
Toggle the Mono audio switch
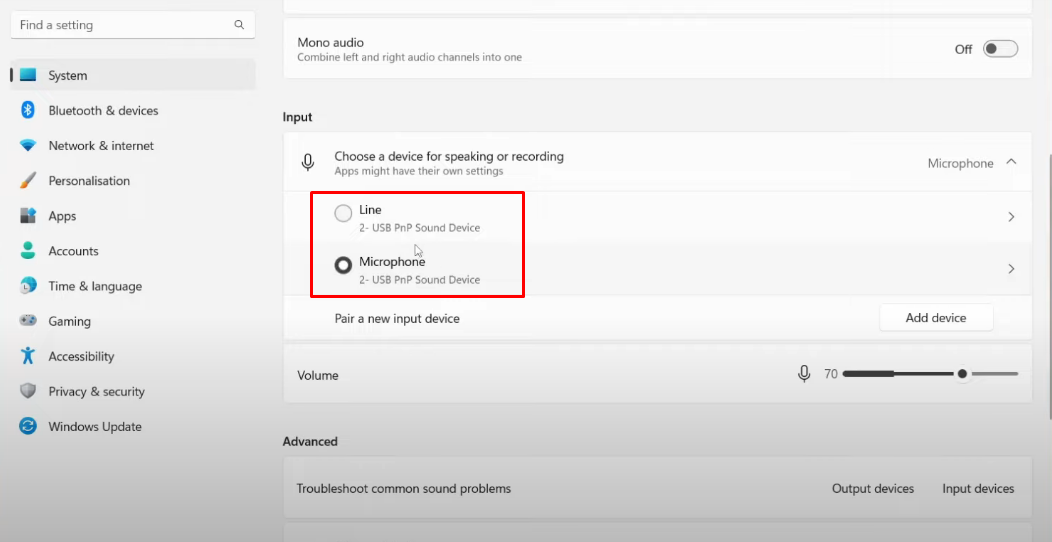(x=1000, y=49)
